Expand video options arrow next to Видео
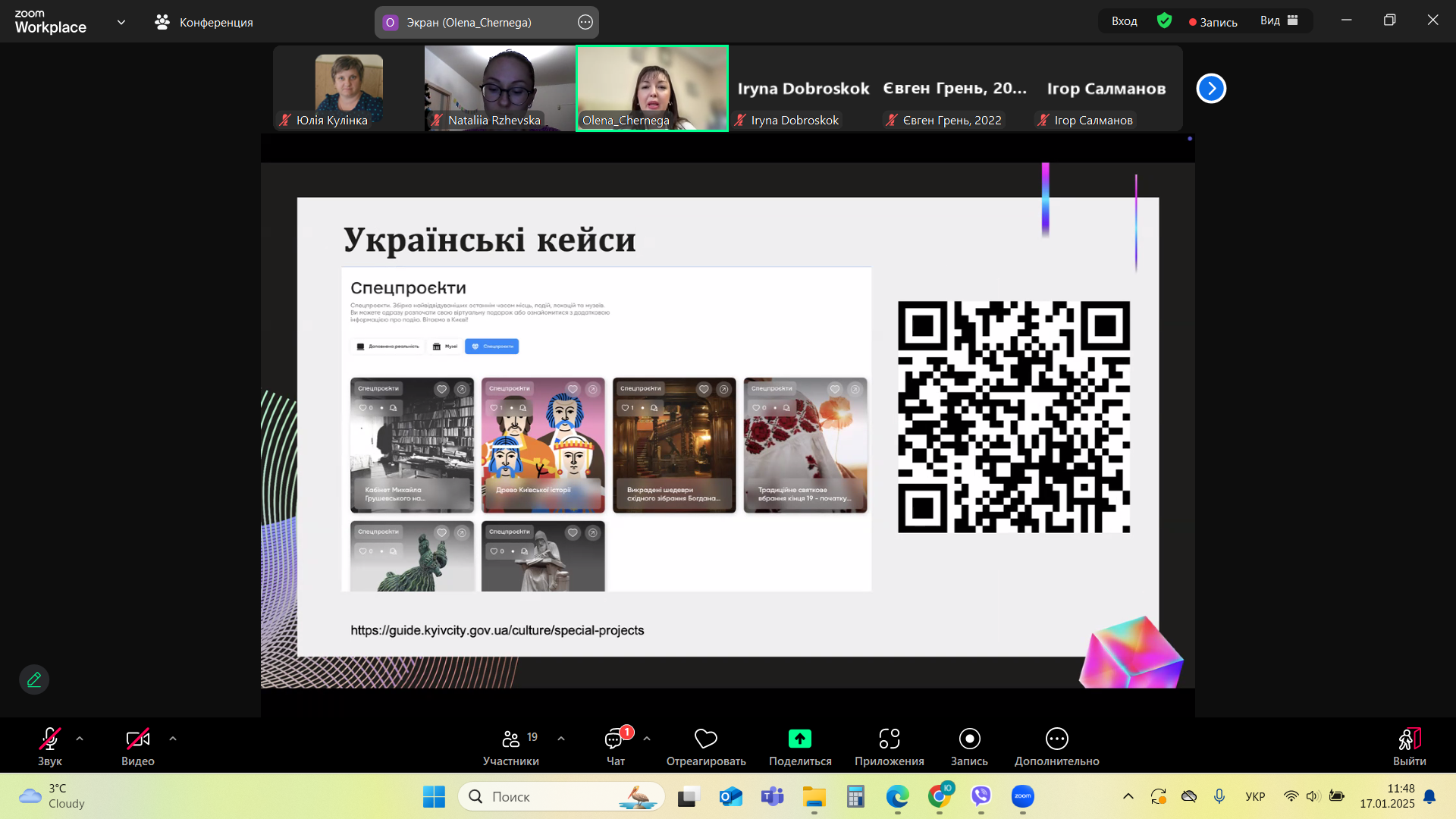 click(173, 739)
